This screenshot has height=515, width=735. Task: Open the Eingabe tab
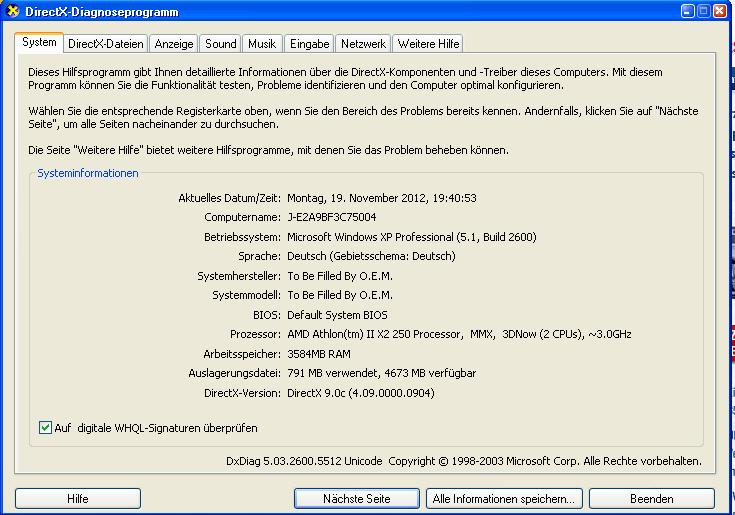point(309,44)
